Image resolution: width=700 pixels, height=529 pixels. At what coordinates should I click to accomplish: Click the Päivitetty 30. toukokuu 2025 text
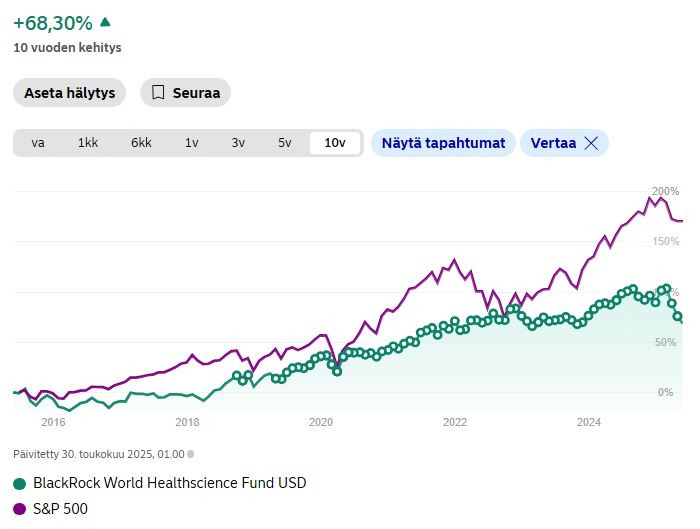tap(99, 454)
